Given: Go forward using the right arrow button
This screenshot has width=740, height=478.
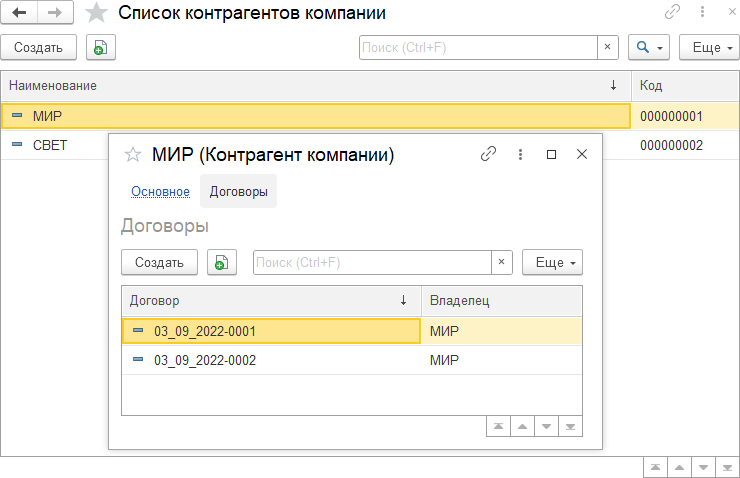Looking at the screenshot, I should pos(55,12).
